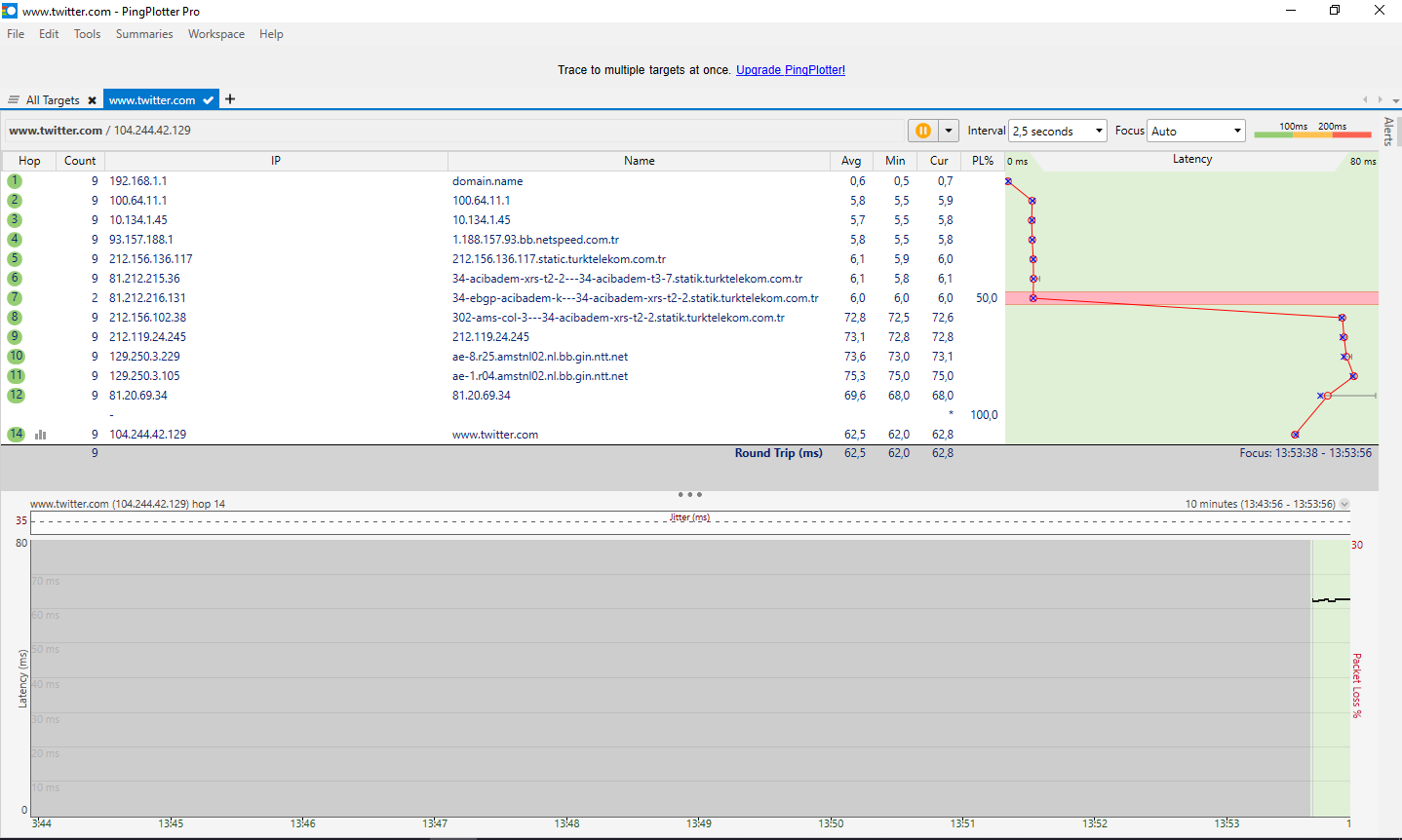
Task: Click the Avg column header
Action: (x=851, y=161)
